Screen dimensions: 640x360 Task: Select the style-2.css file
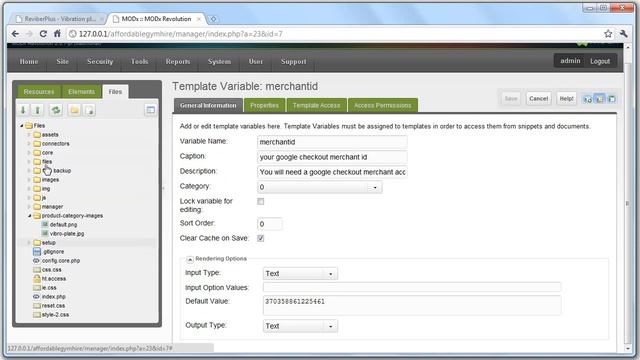tap(55, 315)
